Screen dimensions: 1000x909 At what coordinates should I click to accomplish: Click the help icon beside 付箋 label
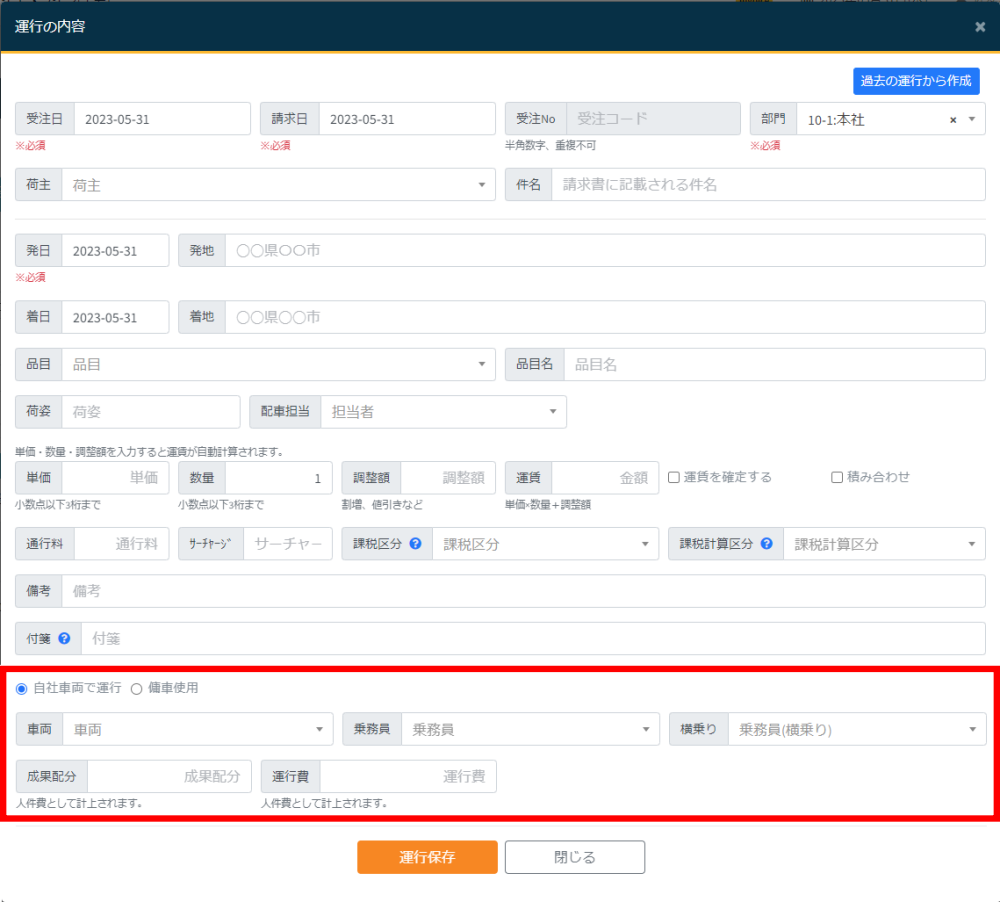(x=64, y=638)
